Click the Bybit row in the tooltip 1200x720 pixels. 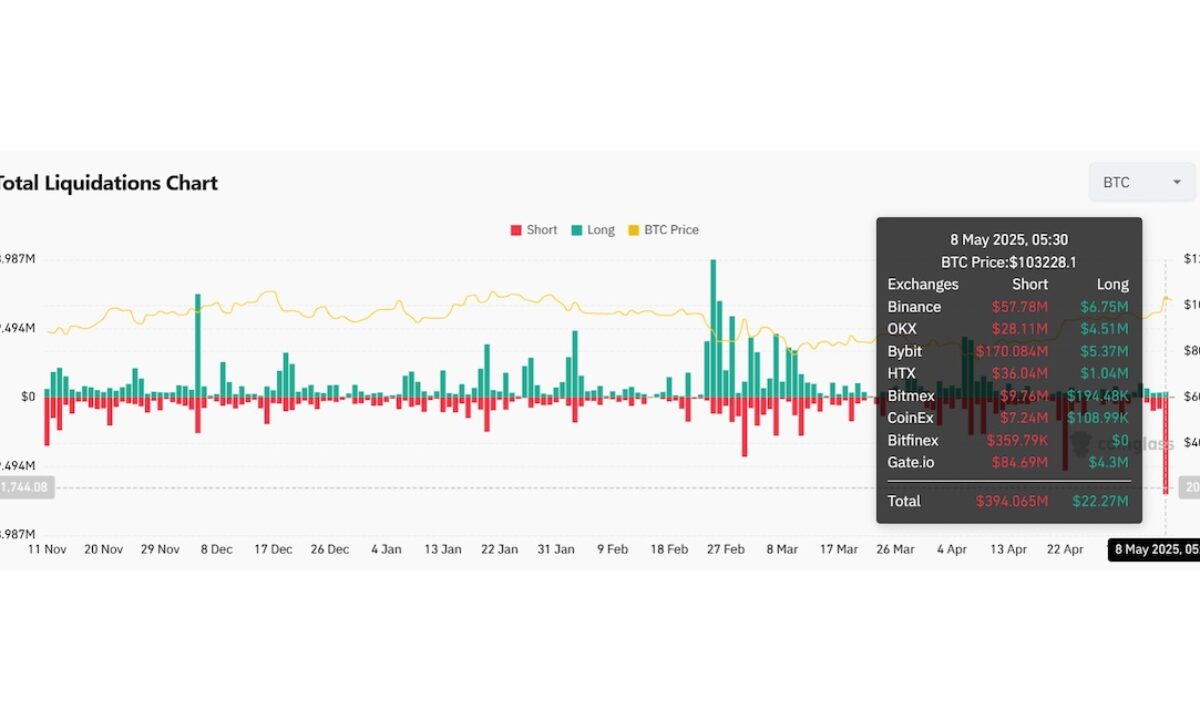[x=1008, y=351]
